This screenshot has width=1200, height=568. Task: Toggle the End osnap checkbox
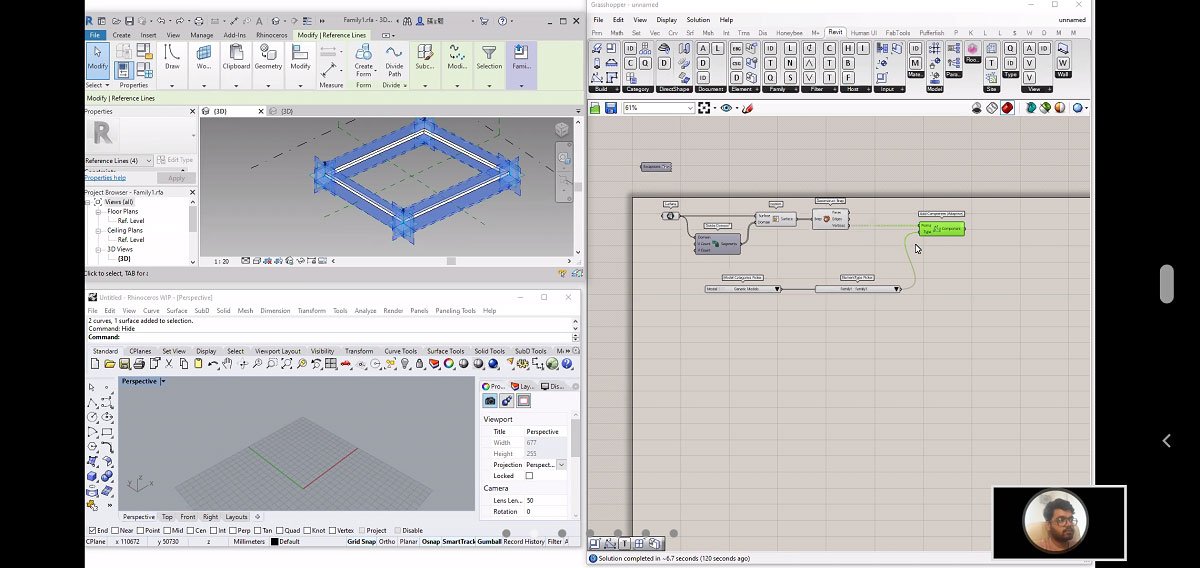(93, 530)
